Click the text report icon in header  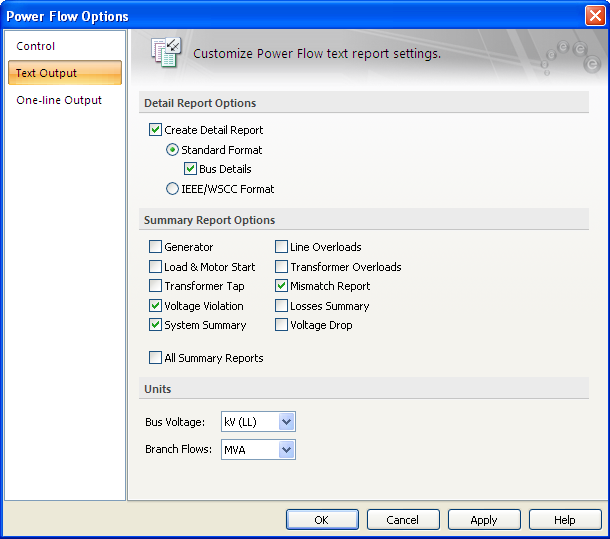(x=165, y=53)
